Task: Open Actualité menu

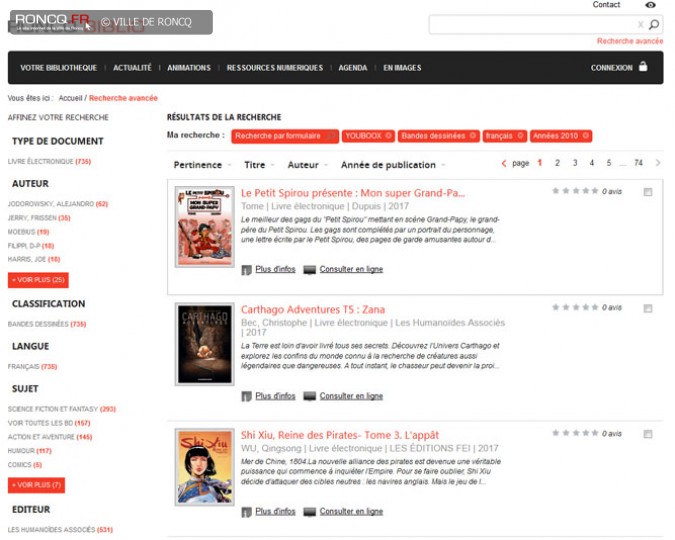Action: pos(132,68)
